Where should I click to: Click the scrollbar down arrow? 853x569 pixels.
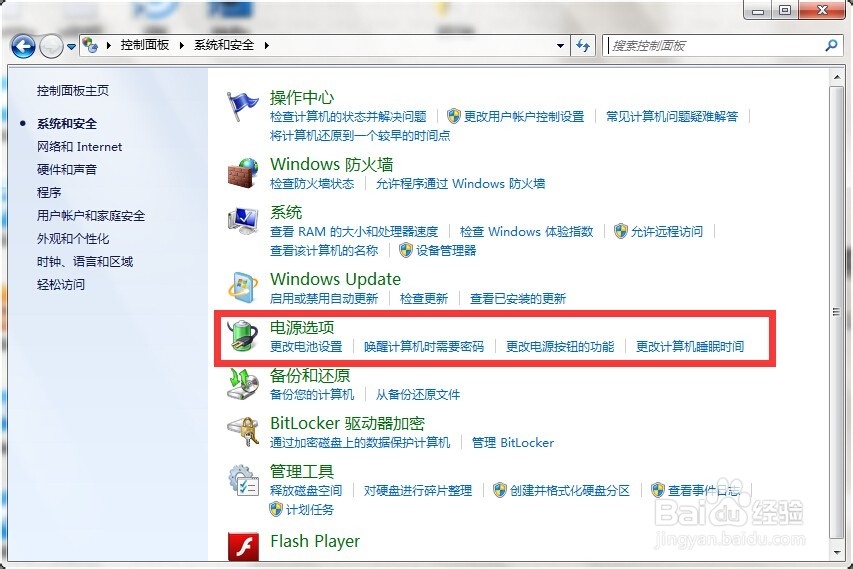click(837, 553)
